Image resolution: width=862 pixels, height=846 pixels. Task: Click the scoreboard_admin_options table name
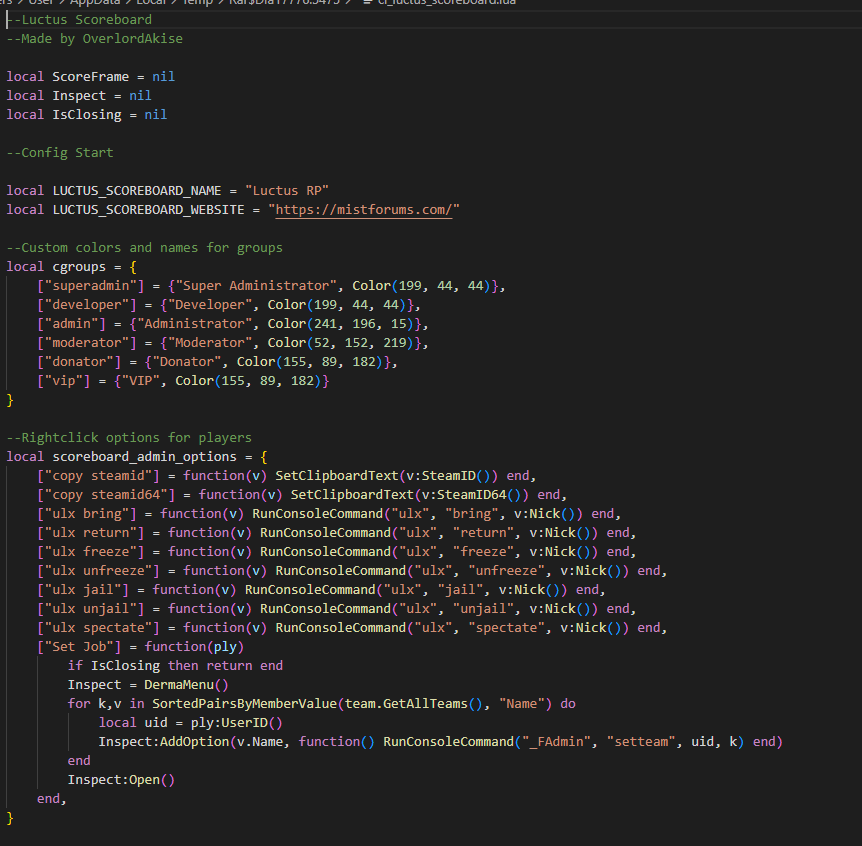tap(145, 457)
